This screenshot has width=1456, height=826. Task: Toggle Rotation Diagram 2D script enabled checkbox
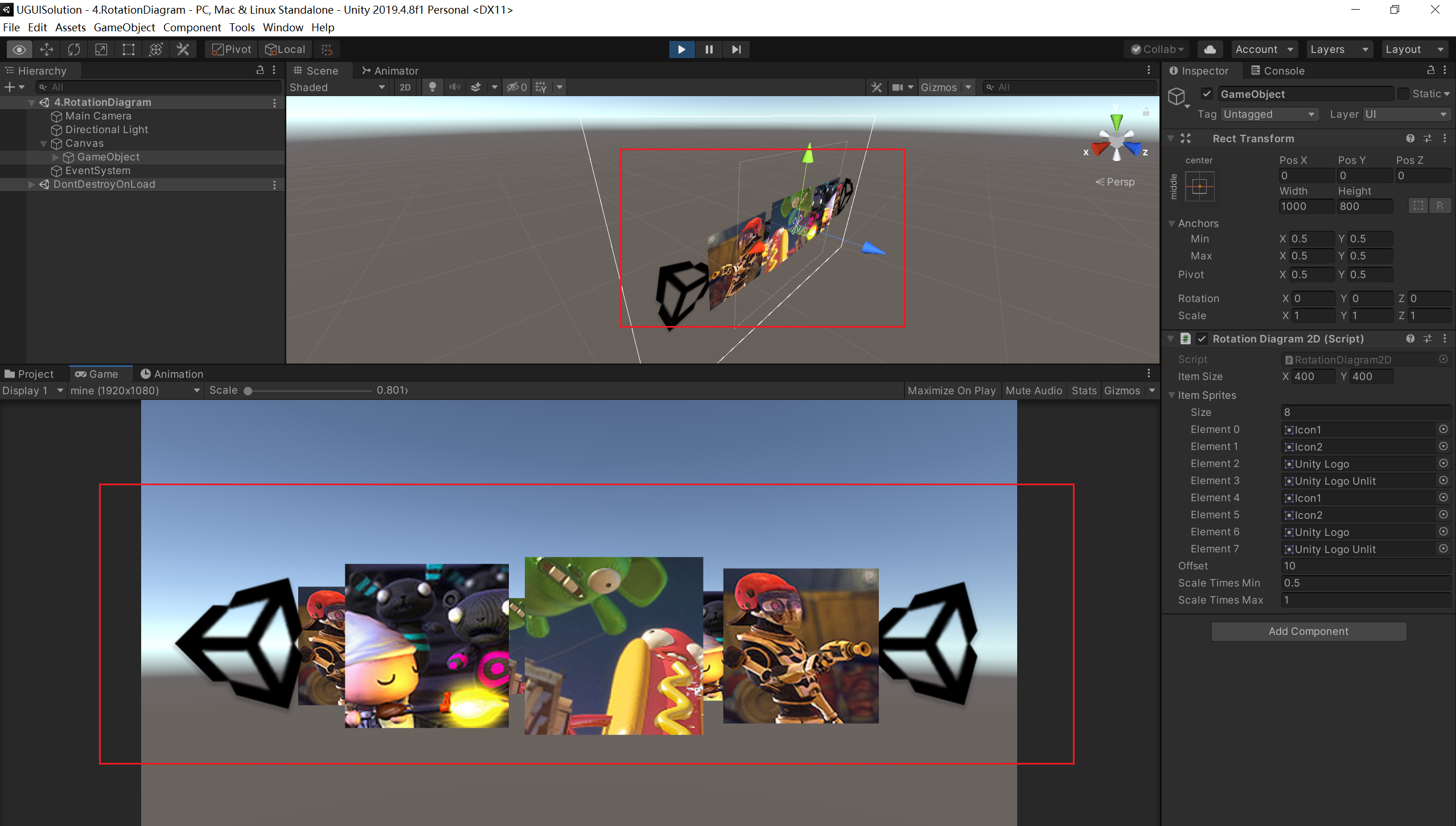[x=1202, y=338]
